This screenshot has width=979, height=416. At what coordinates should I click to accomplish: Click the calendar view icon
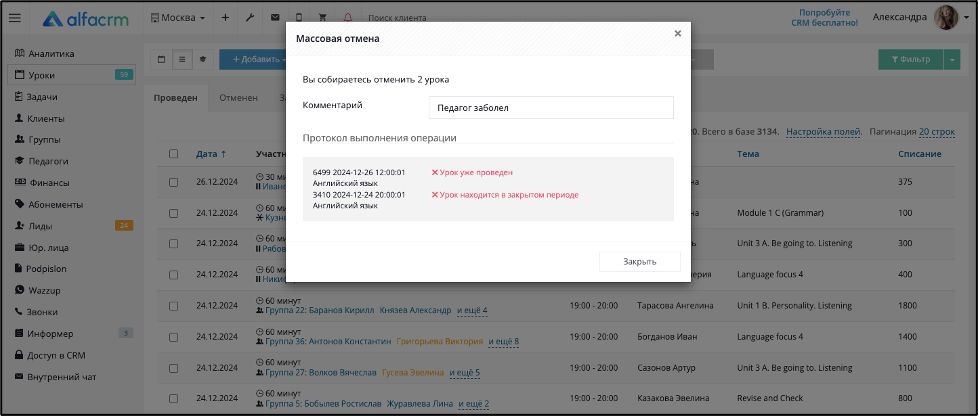[162, 59]
